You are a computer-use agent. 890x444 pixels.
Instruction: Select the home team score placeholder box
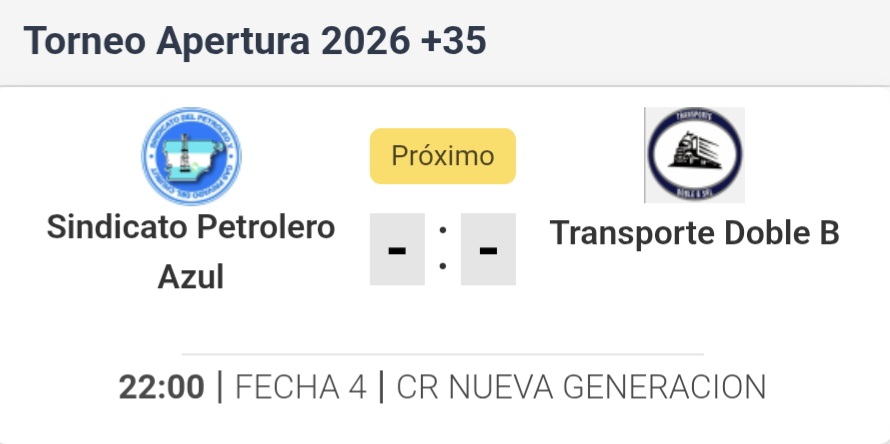(397, 249)
